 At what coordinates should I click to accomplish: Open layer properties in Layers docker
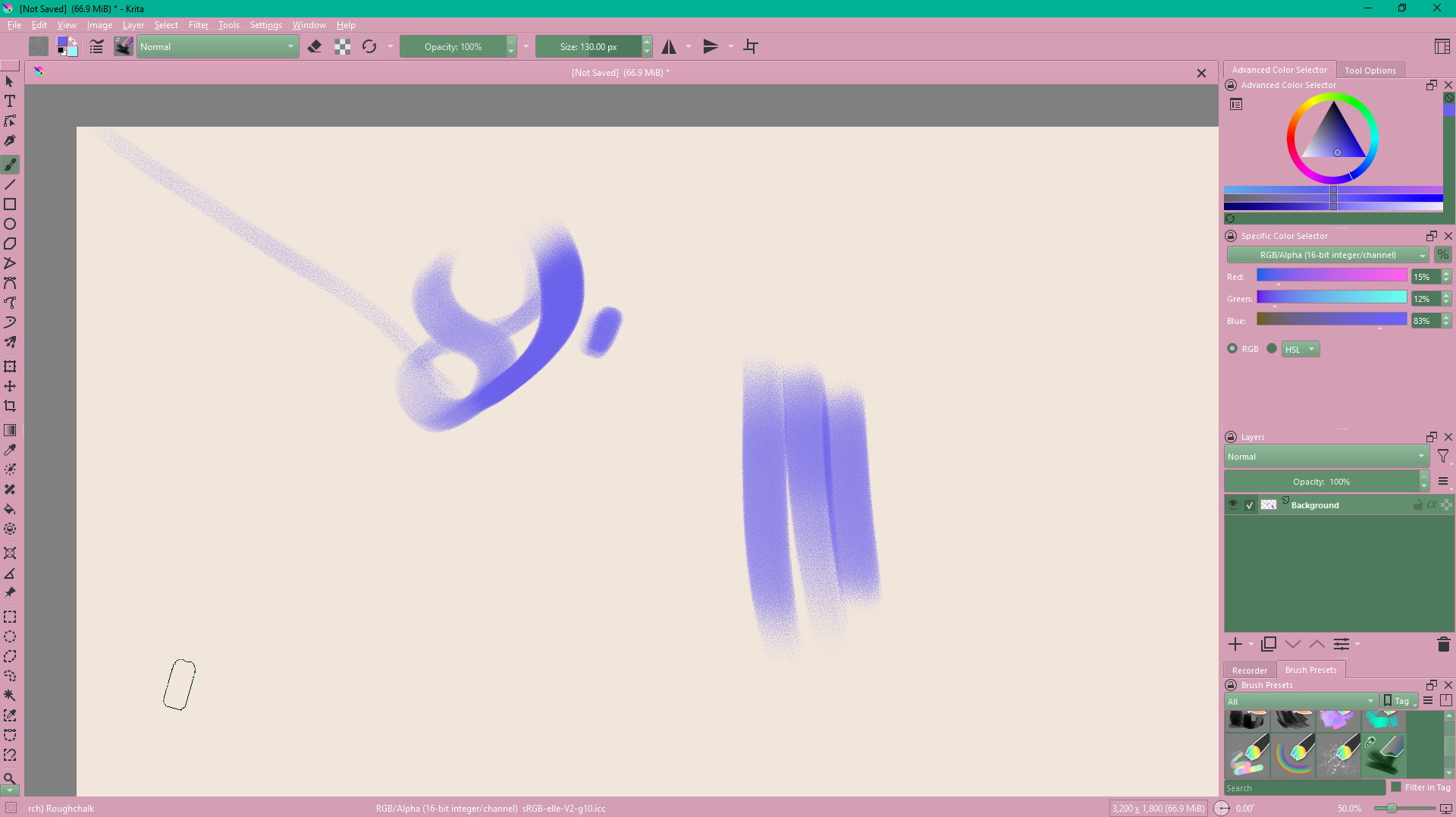[x=1341, y=644]
